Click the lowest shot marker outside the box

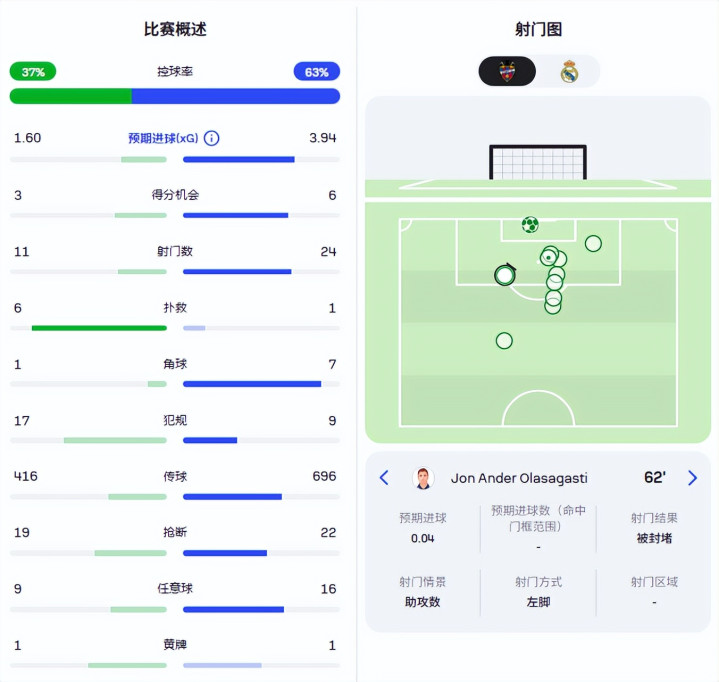504,341
